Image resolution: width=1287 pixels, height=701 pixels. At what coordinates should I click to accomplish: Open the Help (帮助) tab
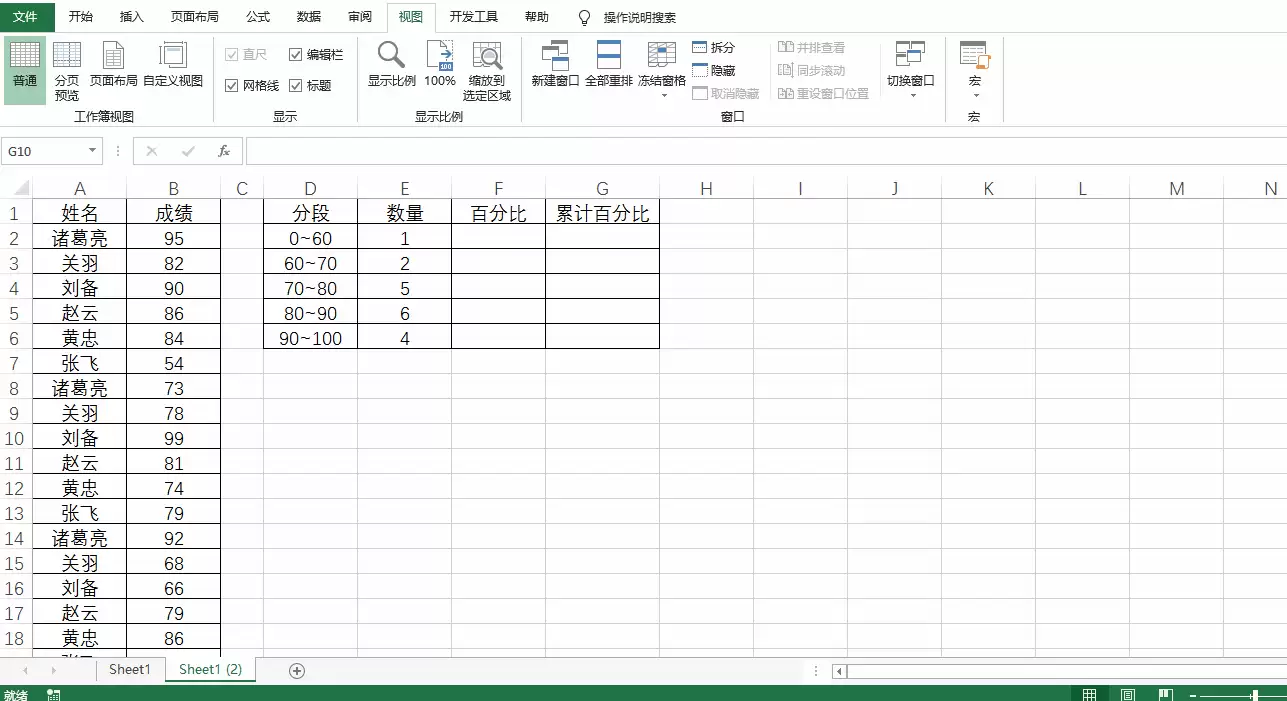pyautogui.click(x=537, y=17)
